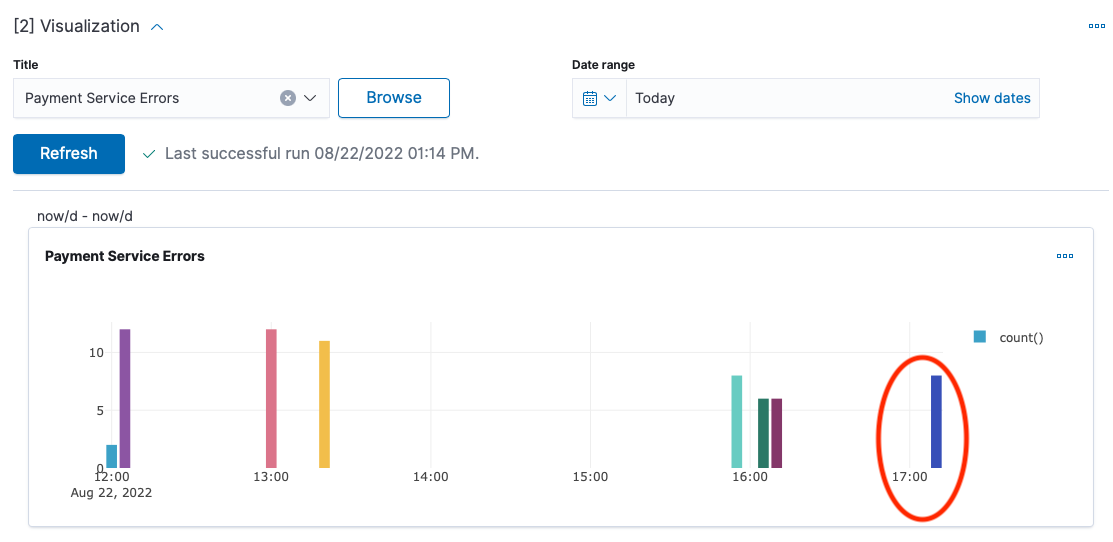The image size is (1113, 542).
Task: Collapse the [2] Visualization section chevron
Action: tap(158, 27)
